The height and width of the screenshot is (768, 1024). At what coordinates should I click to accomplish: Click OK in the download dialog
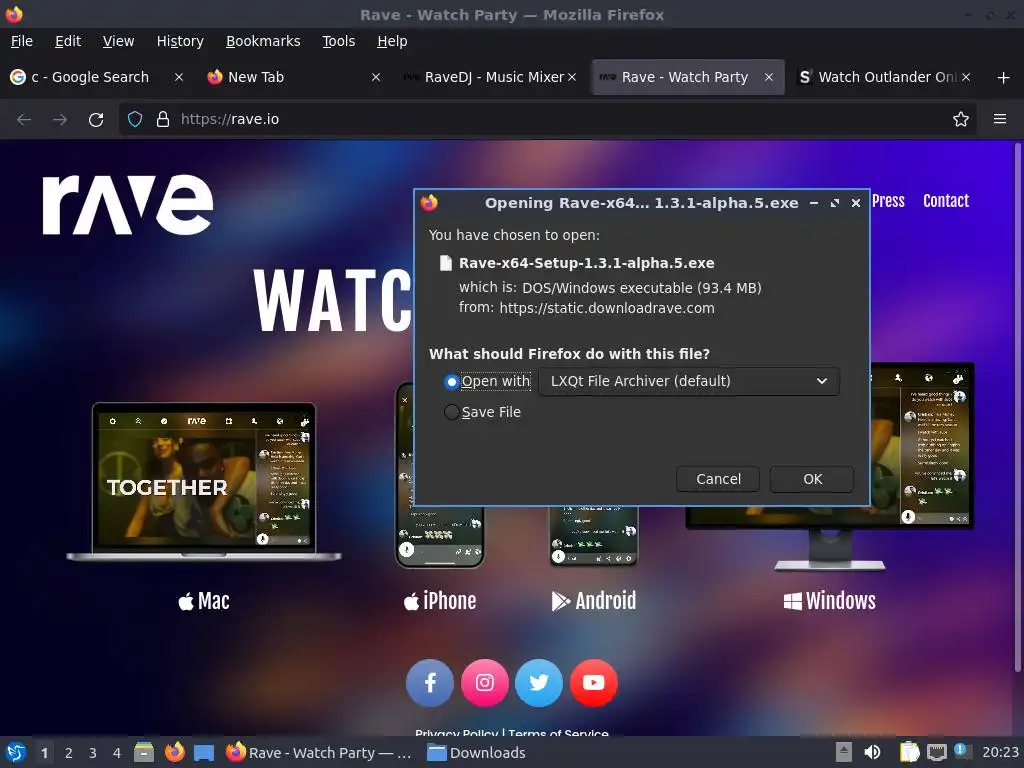(x=812, y=479)
